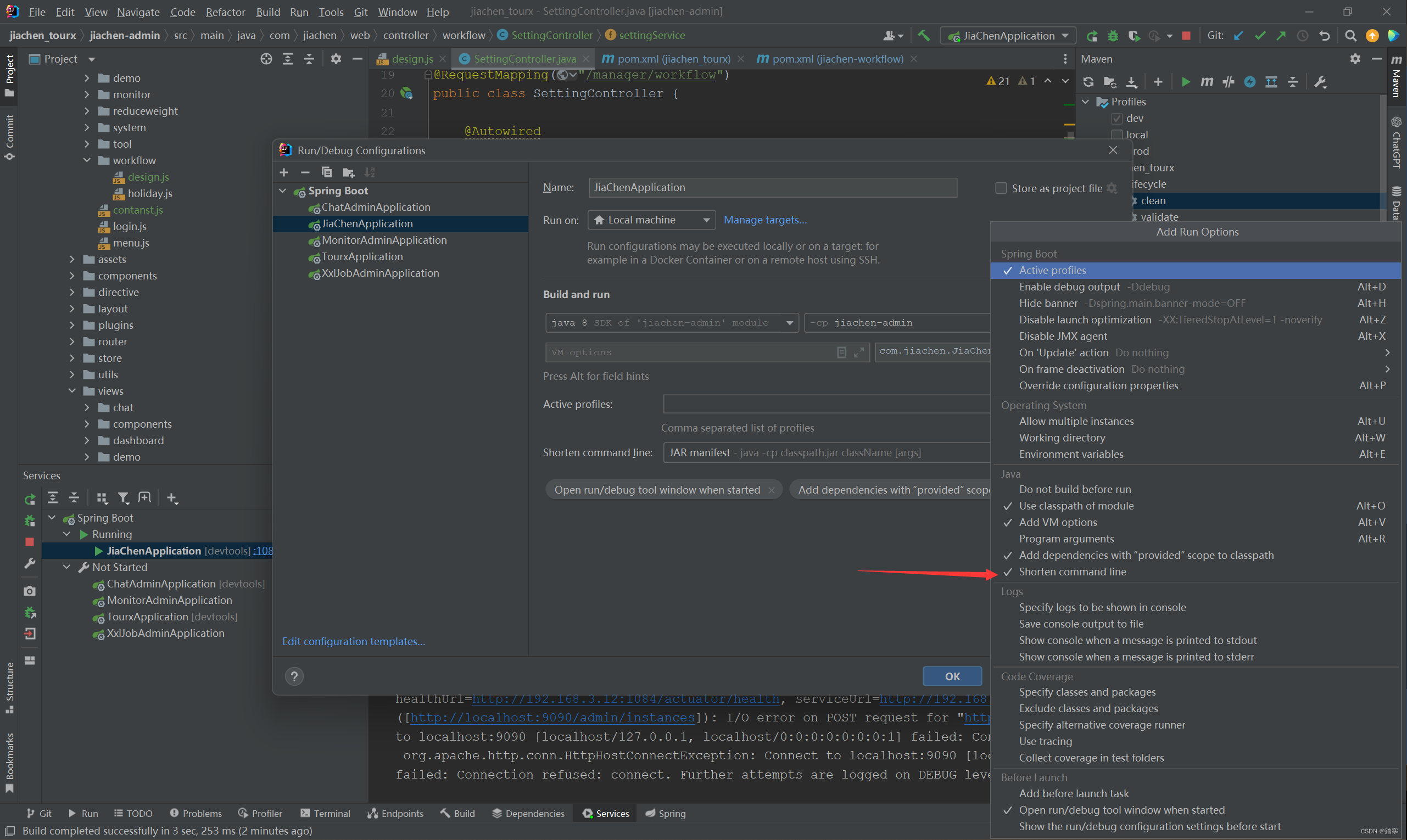Run Maven goal with the m icon
The image size is (1407, 840).
click(1207, 81)
